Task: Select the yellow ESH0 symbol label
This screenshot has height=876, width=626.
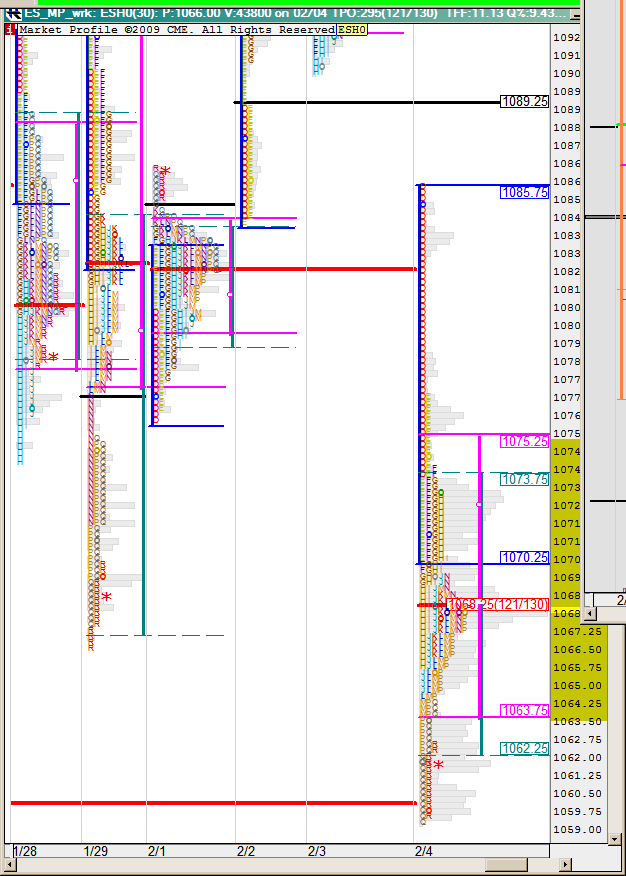Action: (x=352, y=30)
